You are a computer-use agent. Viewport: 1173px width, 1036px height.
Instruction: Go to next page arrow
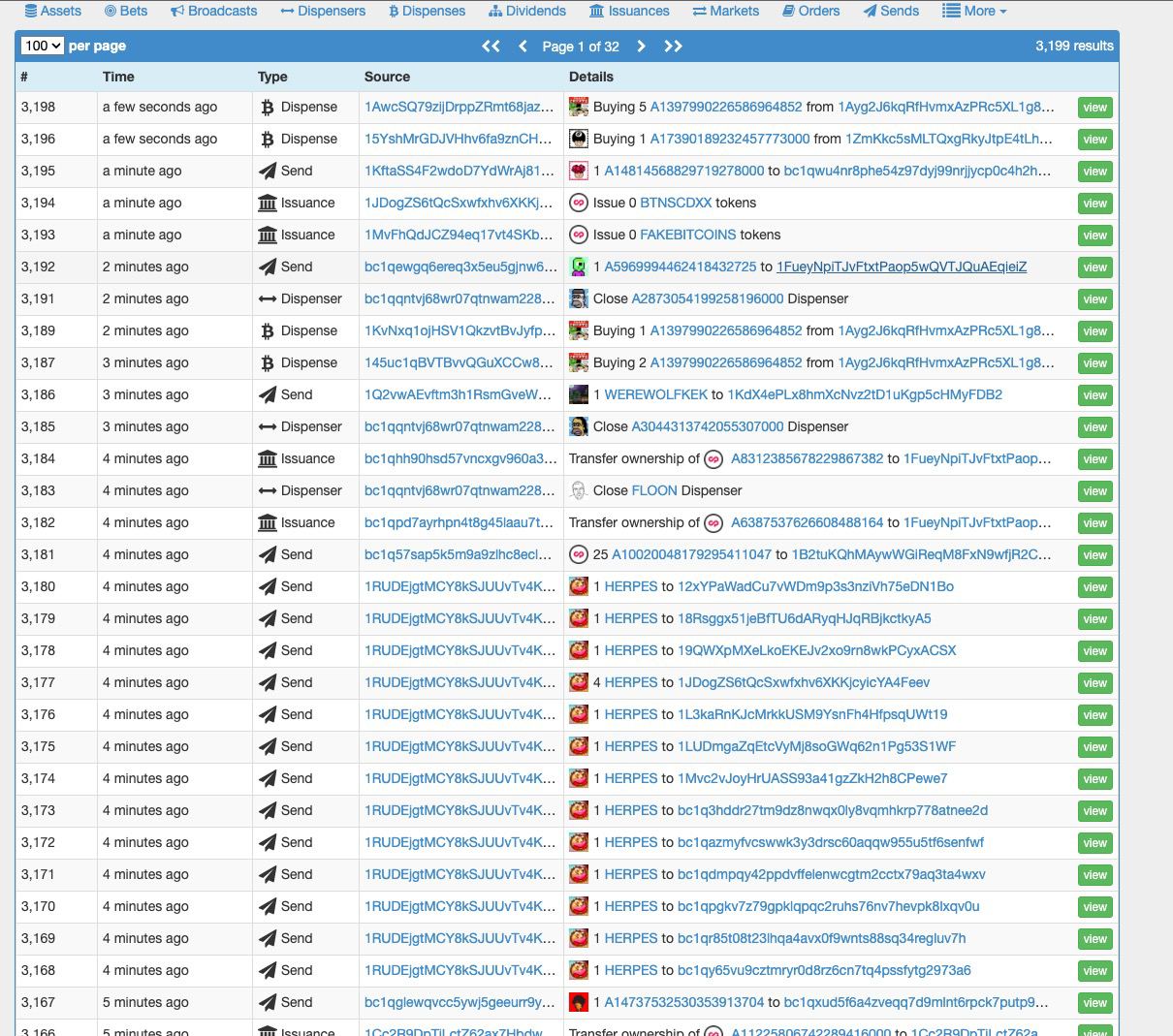click(641, 46)
